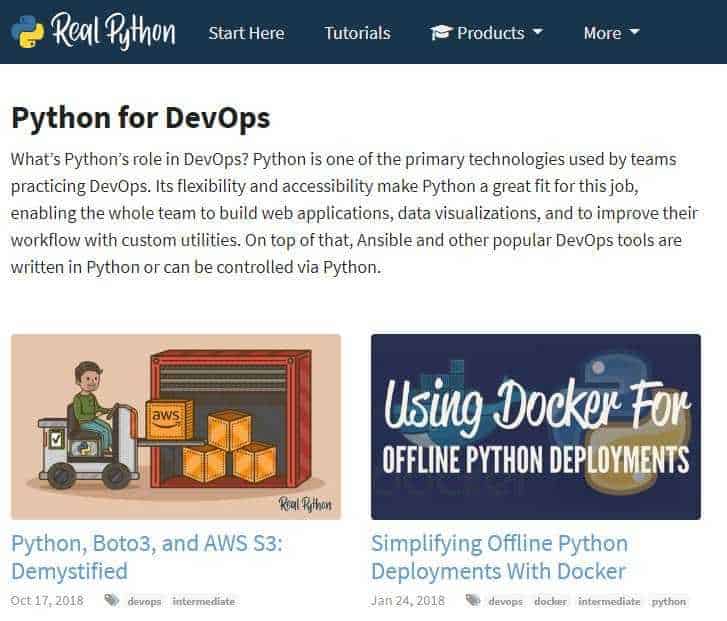
Task: Click the 'Jan 24, 2018' date text
Action: (408, 601)
